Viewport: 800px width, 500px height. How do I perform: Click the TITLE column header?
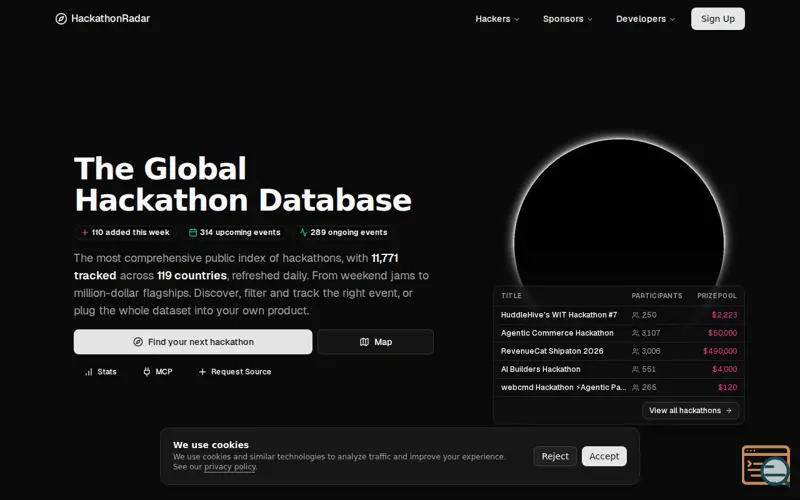coord(511,296)
